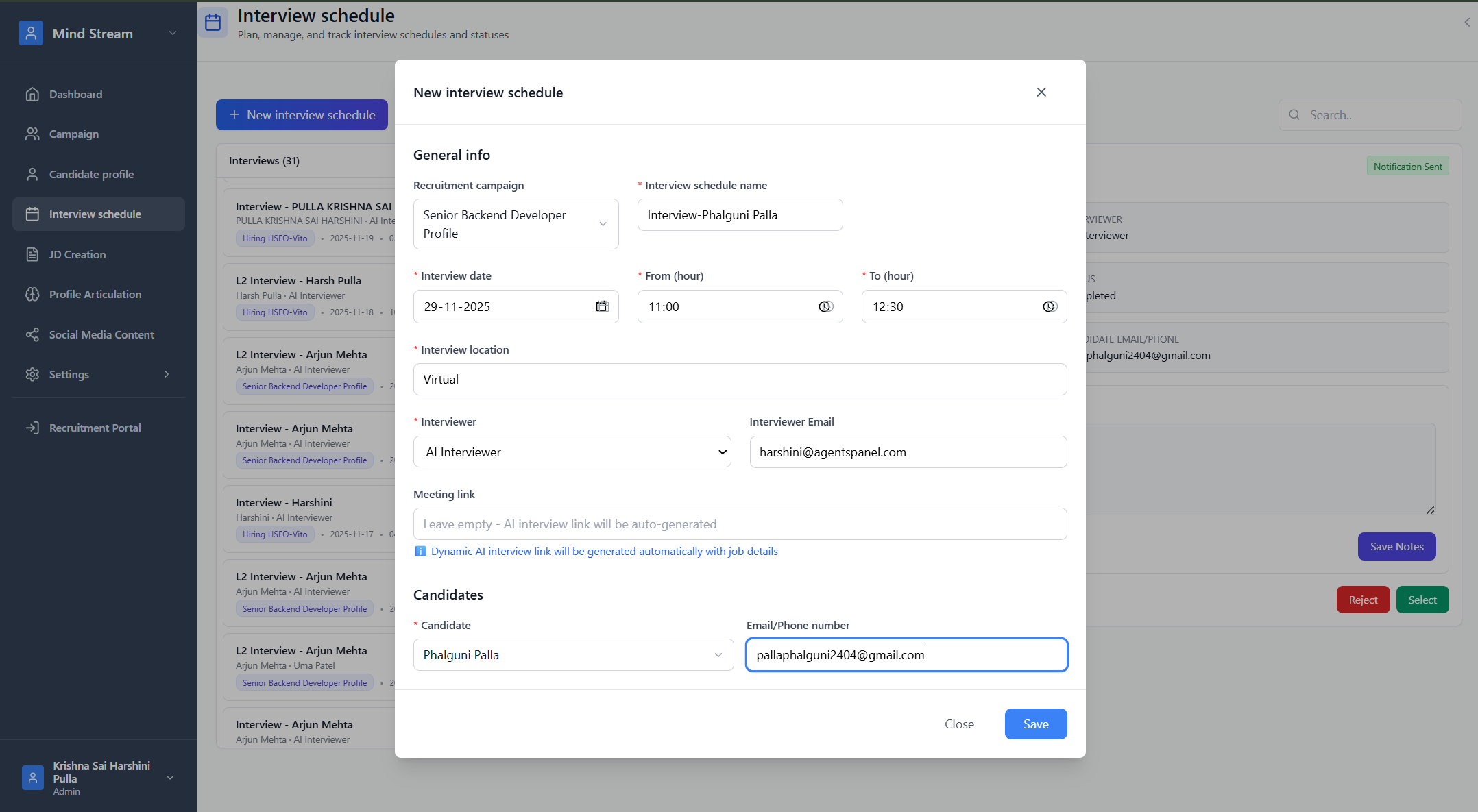Save the new interview schedule
Viewport: 1478px width, 812px height.
[1035, 724]
